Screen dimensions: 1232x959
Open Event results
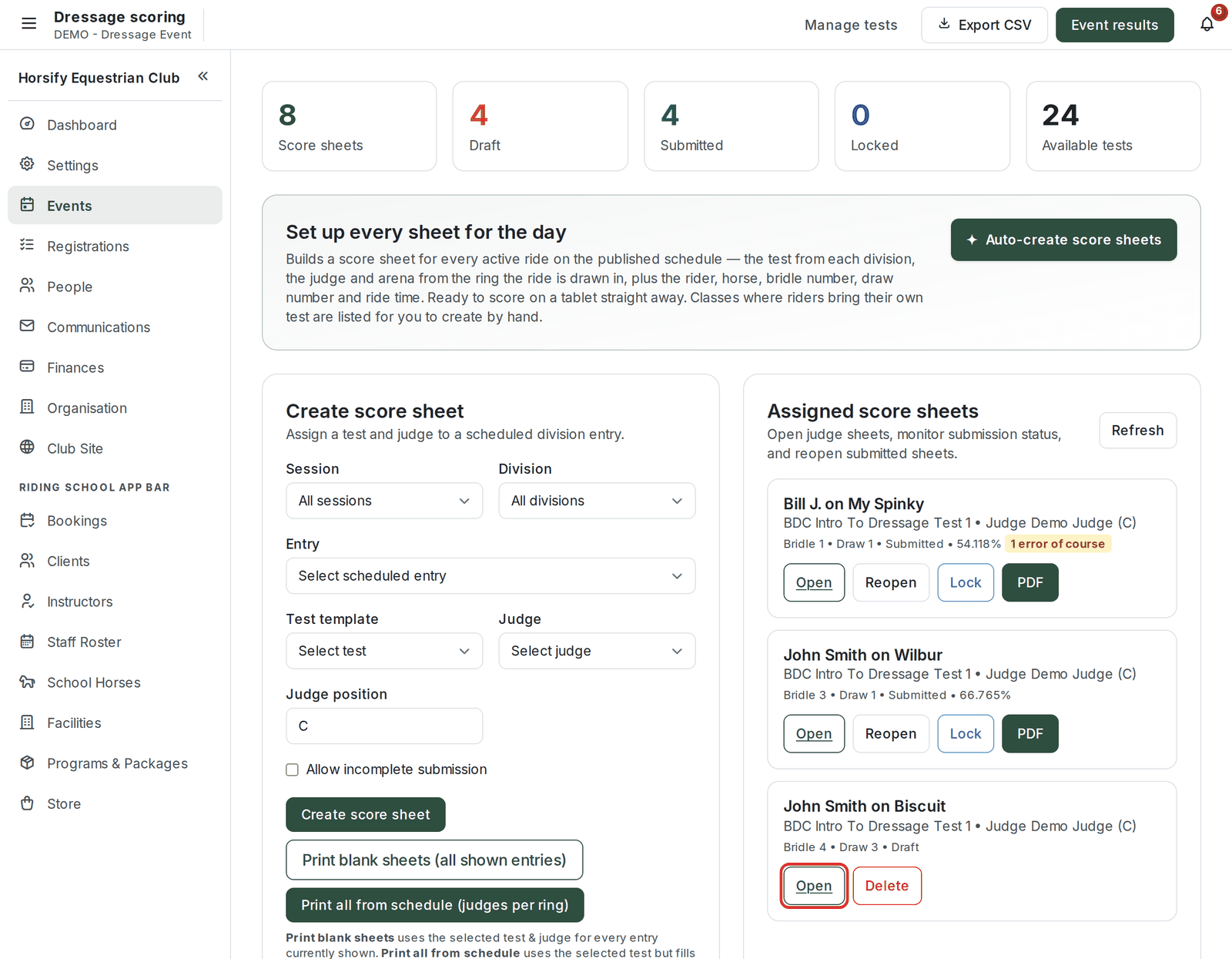click(x=1114, y=25)
